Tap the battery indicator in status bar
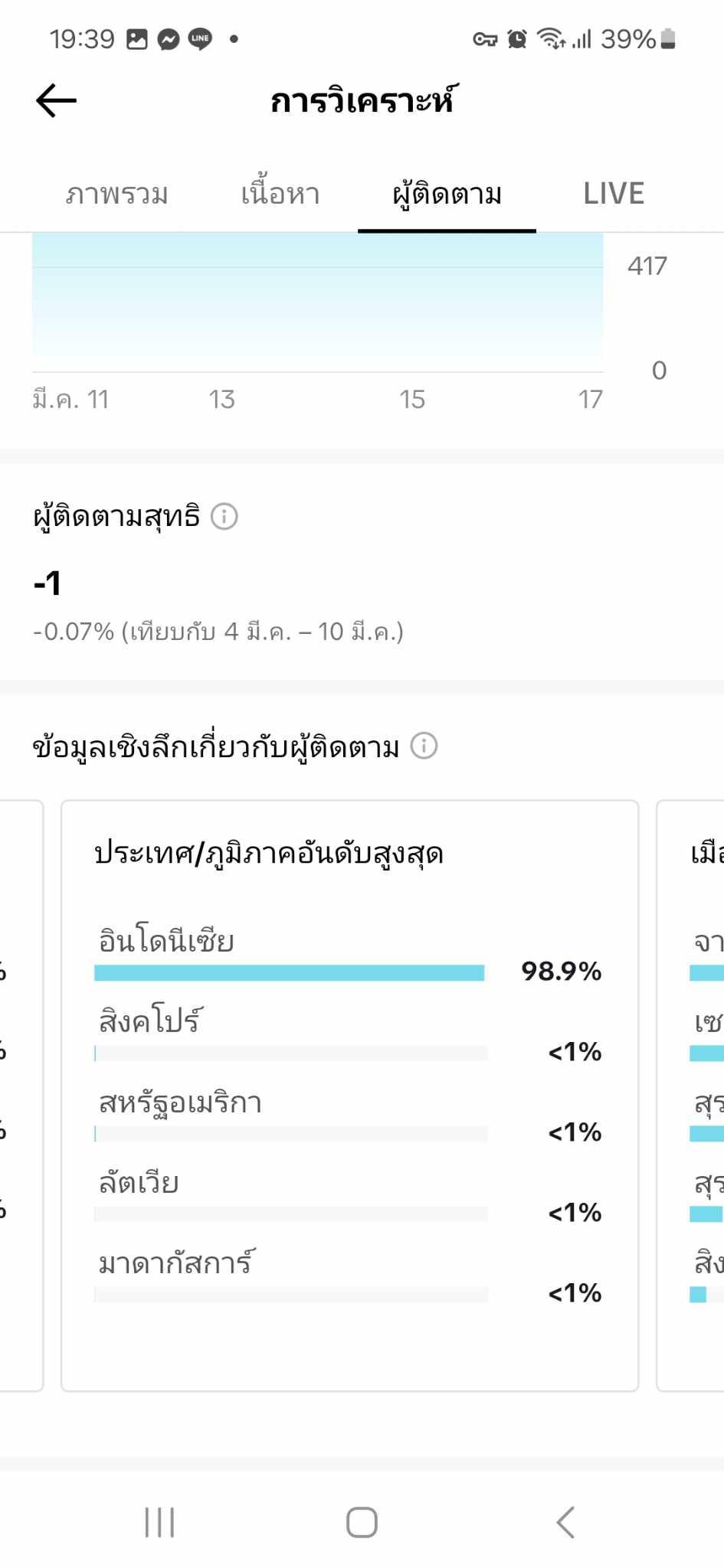This screenshot has height=1568, width=724. [668, 38]
